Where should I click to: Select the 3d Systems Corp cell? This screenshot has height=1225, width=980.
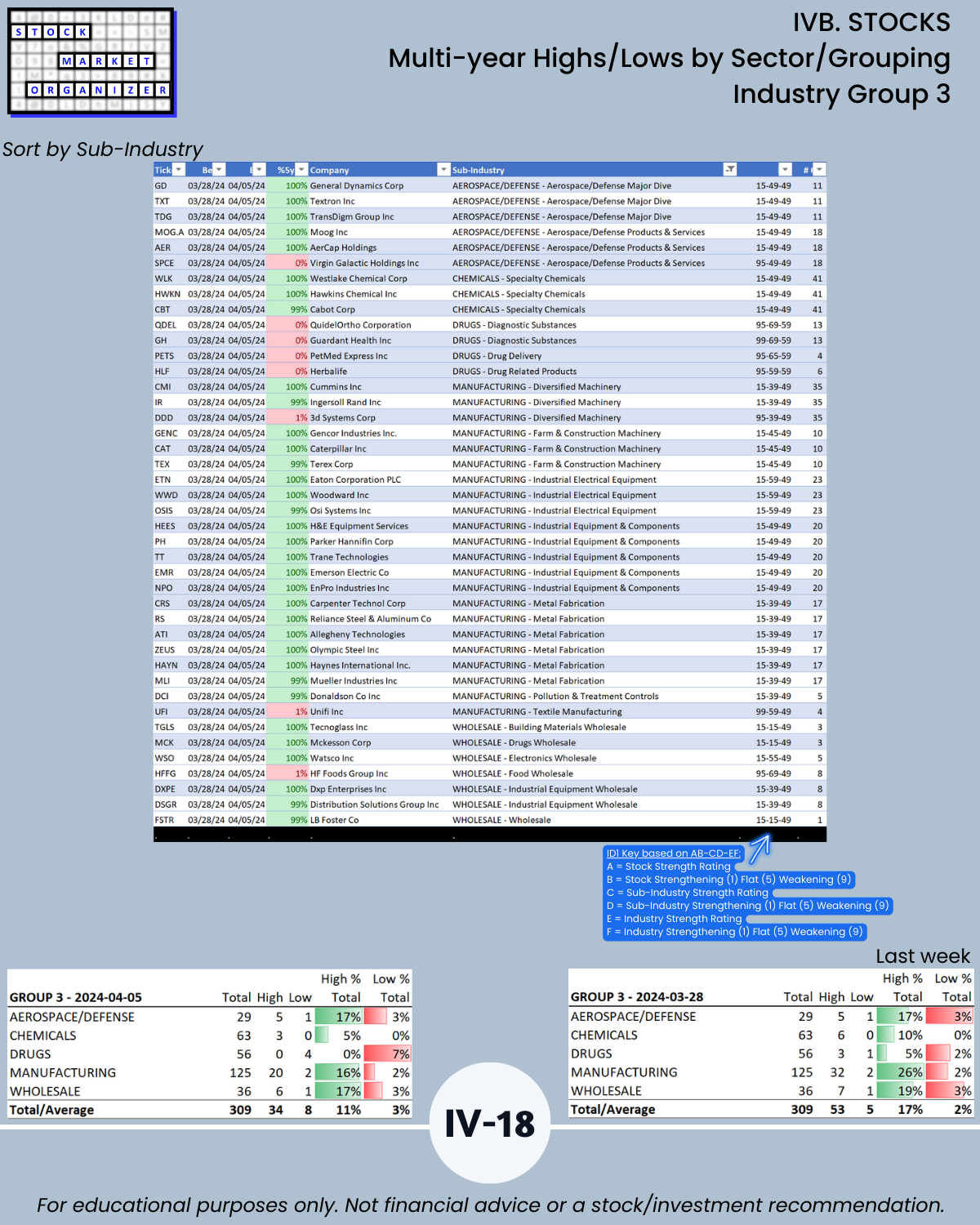(x=343, y=418)
